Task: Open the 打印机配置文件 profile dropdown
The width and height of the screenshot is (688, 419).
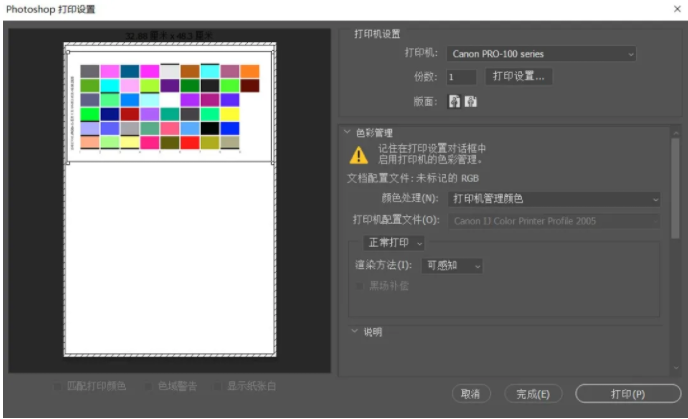Action: point(554,220)
